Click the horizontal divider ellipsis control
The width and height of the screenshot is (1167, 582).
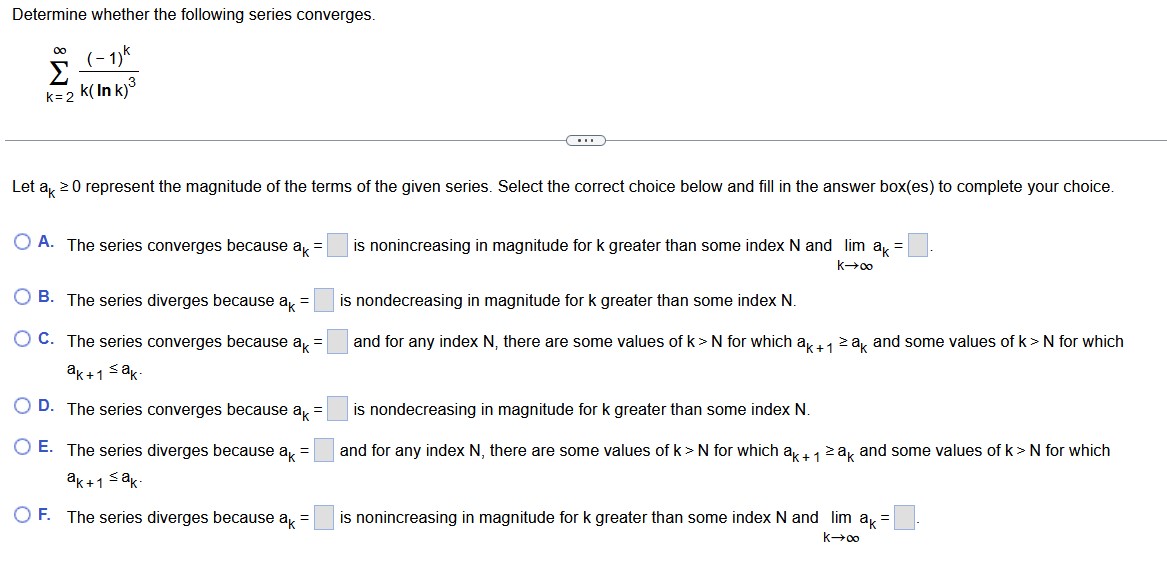[x=583, y=140]
